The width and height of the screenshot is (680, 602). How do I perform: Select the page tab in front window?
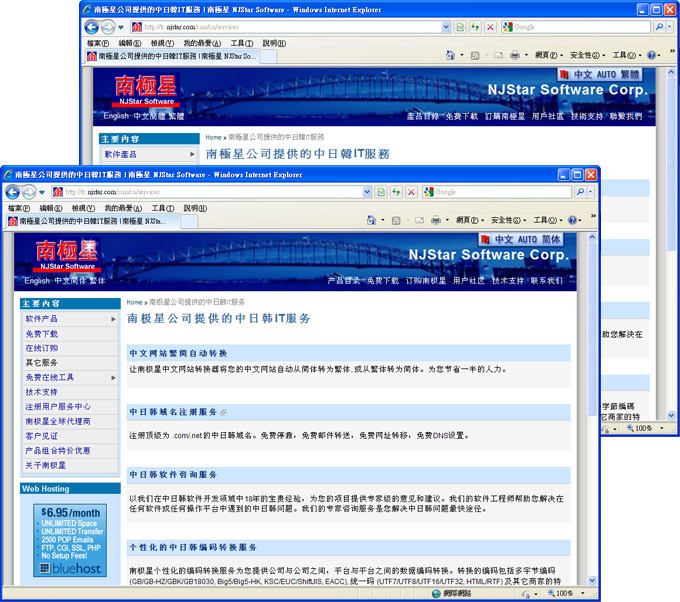(93, 221)
